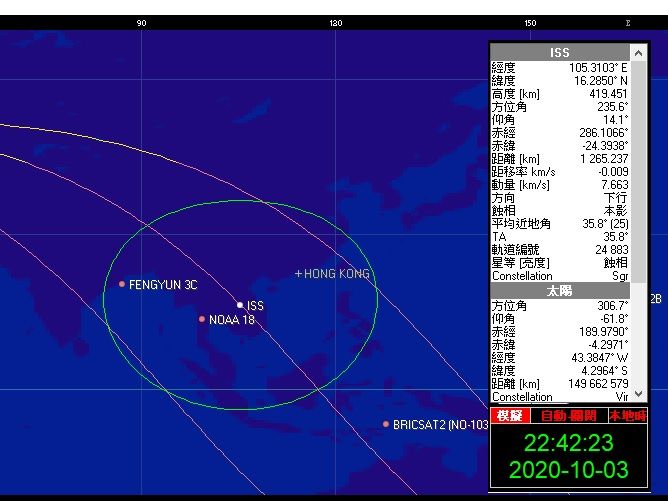Click the 太陽 sun section header
668x501 pixels.
(560, 290)
